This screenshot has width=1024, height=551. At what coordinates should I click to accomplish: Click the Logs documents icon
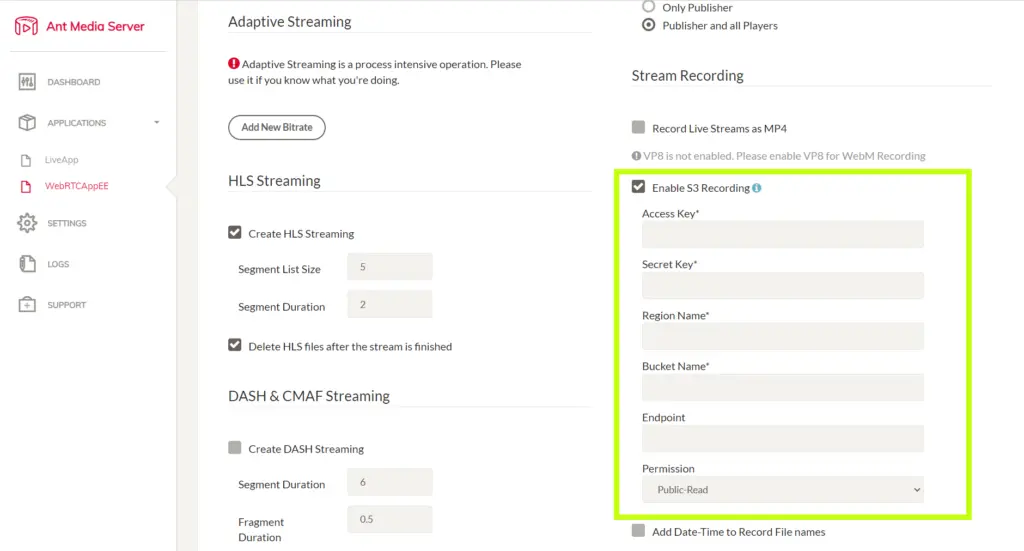pyautogui.click(x=27, y=264)
